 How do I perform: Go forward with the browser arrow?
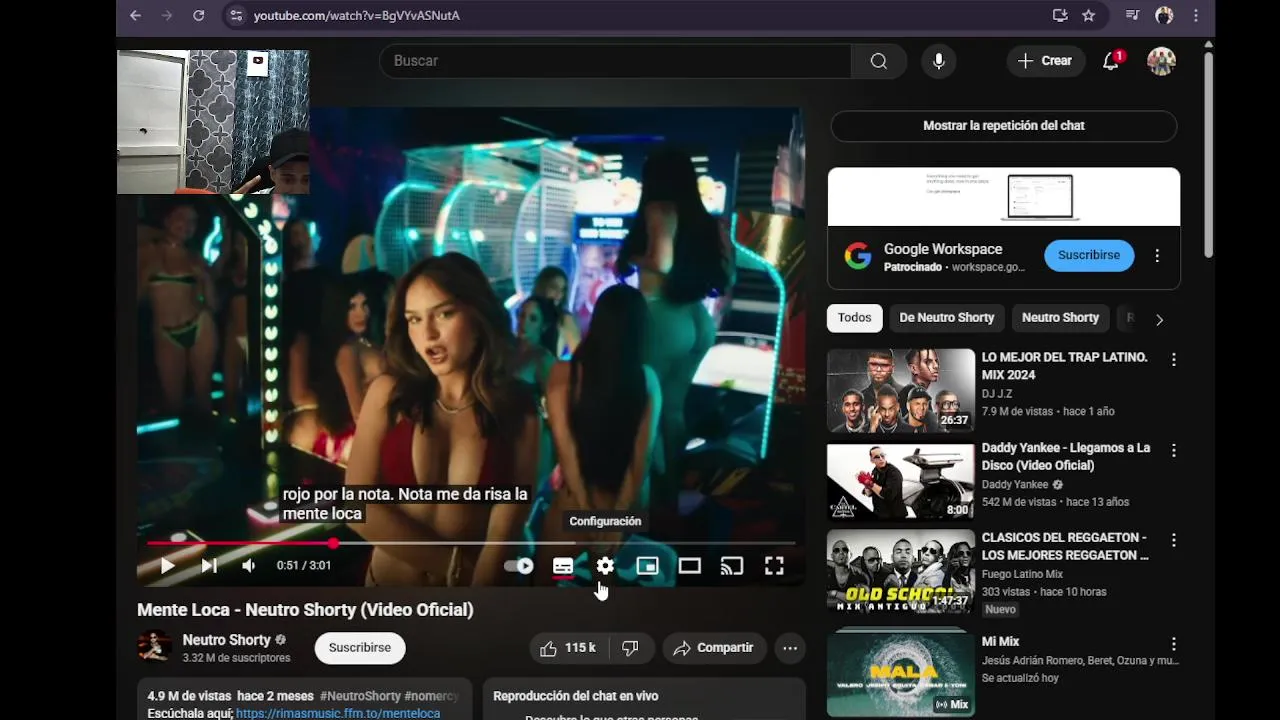[x=167, y=15]
